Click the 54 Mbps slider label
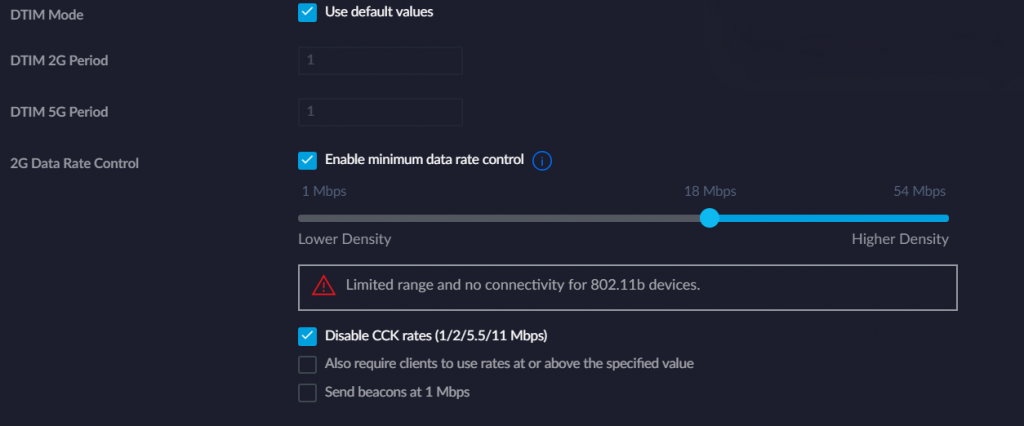The height and width of the screenshot is (426, 1024). [919, 191]
